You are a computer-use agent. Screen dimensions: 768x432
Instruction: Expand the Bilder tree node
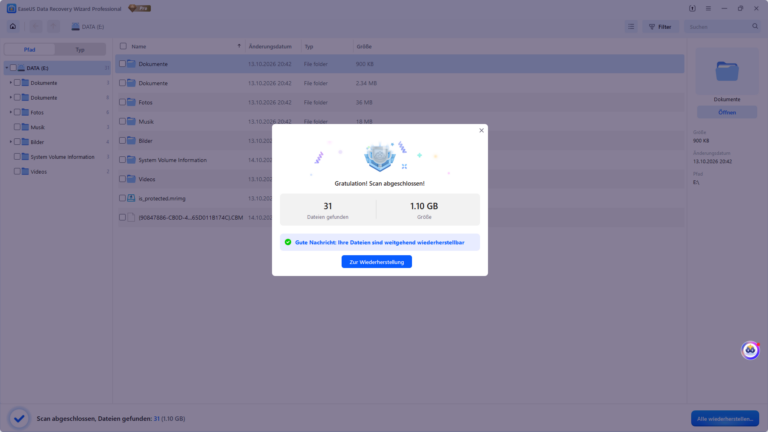coord(11,142)
